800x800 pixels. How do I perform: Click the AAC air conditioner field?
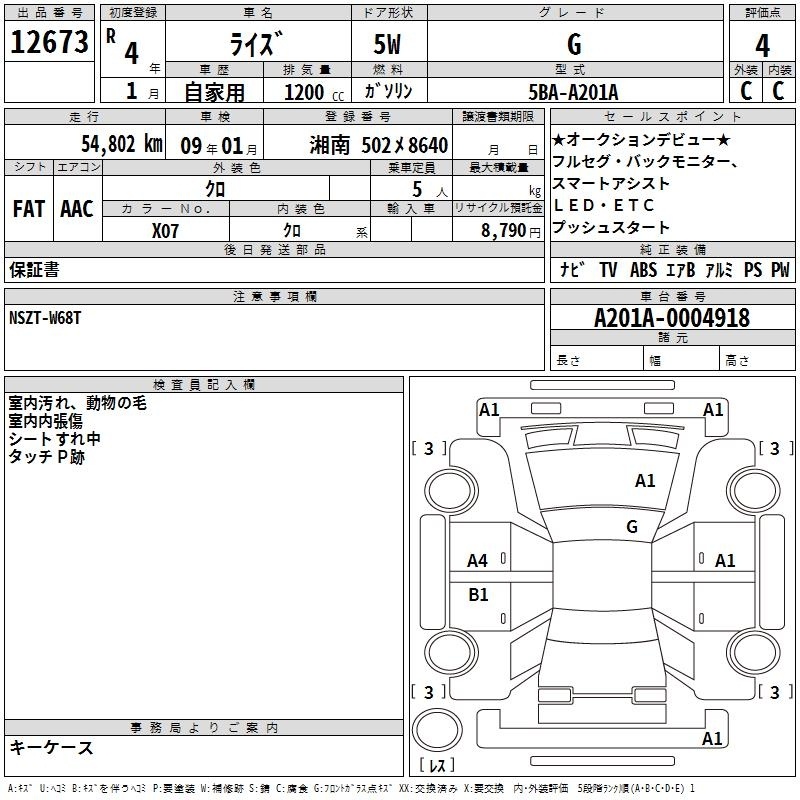pos(77,209)
